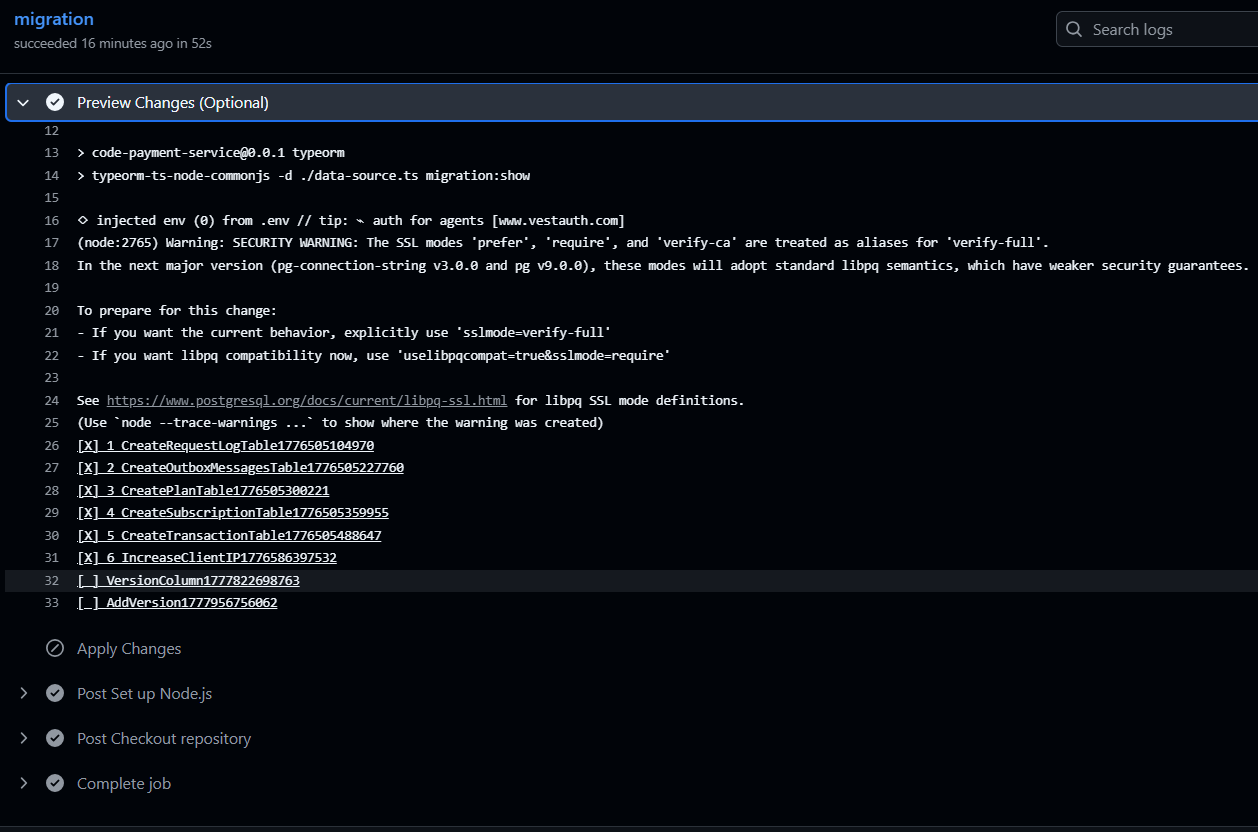Click the skipped icon beside Apply Changes
This screenshot has width=1258, height=832.
pyautogui.click(x=55, y=648)
